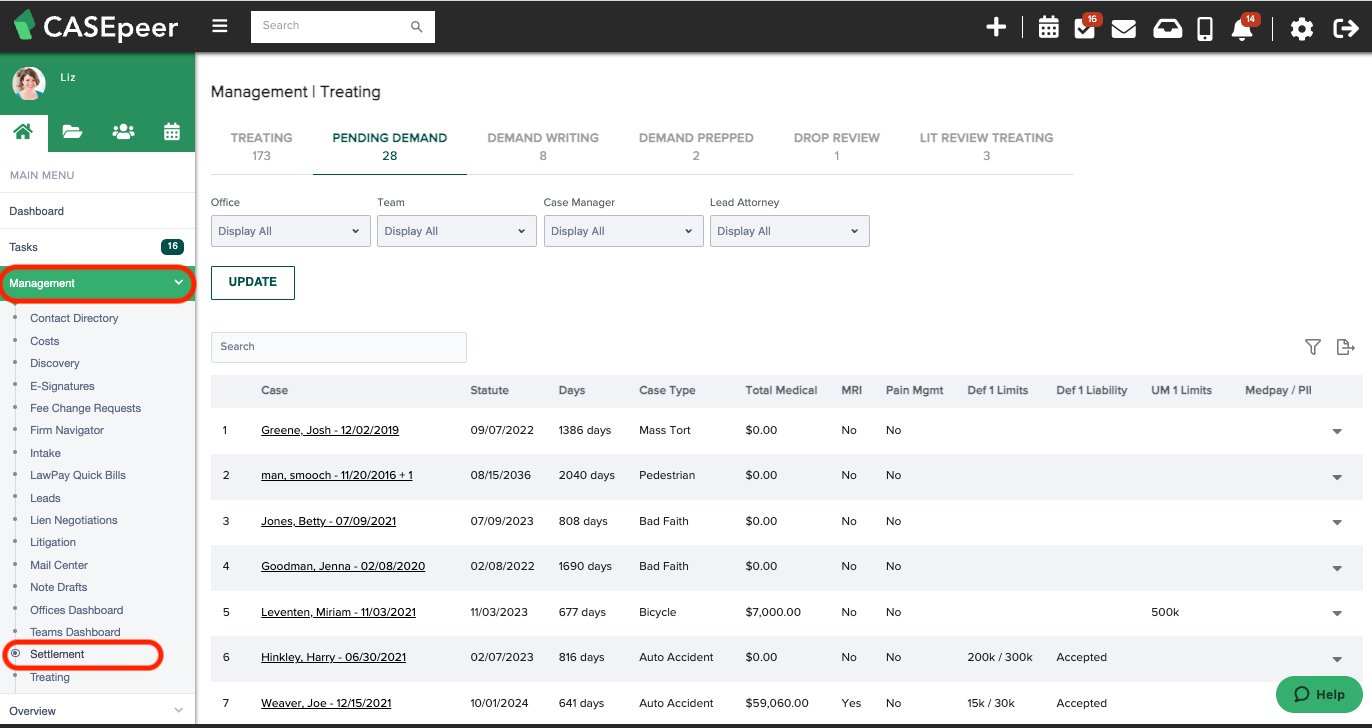Viewport: 1372px width, 728px height.
Task: Expand row options for Goodman, Jenna
Action: point(1337,568)
